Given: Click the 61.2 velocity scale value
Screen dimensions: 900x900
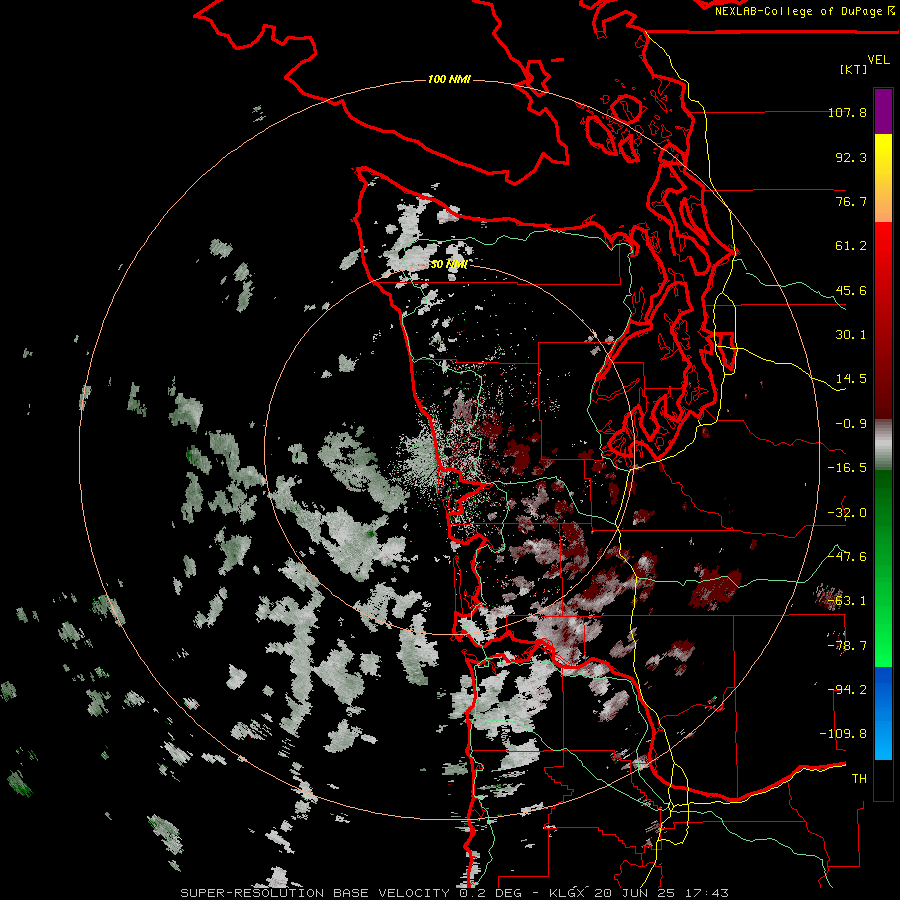Looking at the screenshot, I should coord(851,246).
